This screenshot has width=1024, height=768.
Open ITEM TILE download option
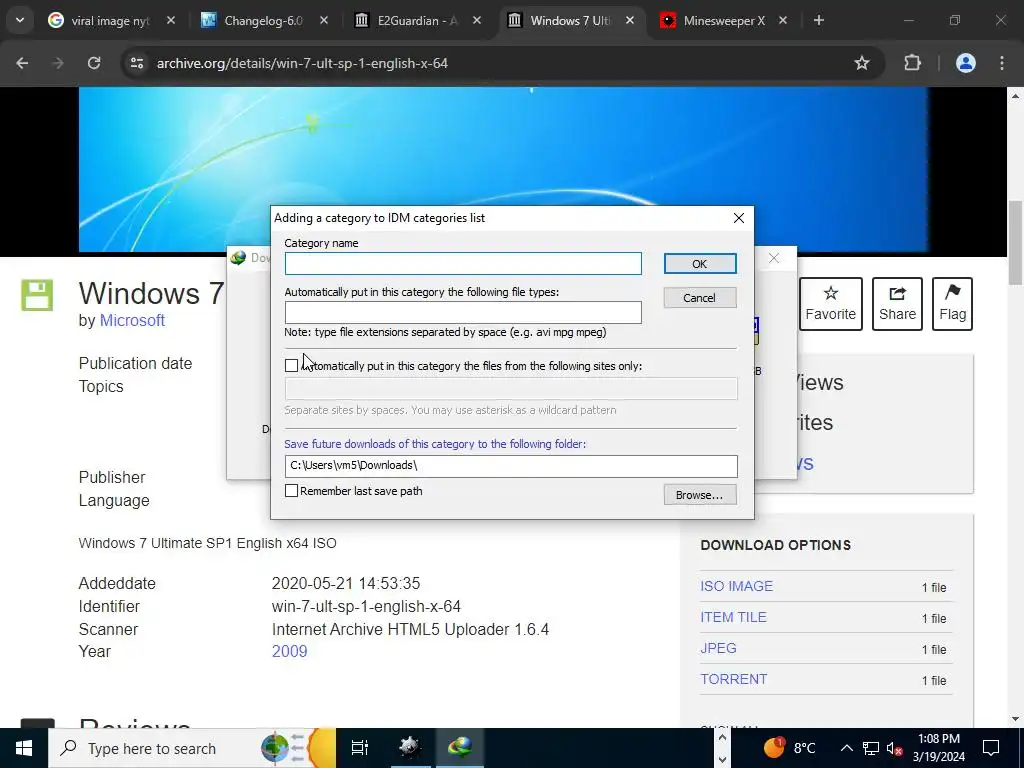click(x=733, y=617)
